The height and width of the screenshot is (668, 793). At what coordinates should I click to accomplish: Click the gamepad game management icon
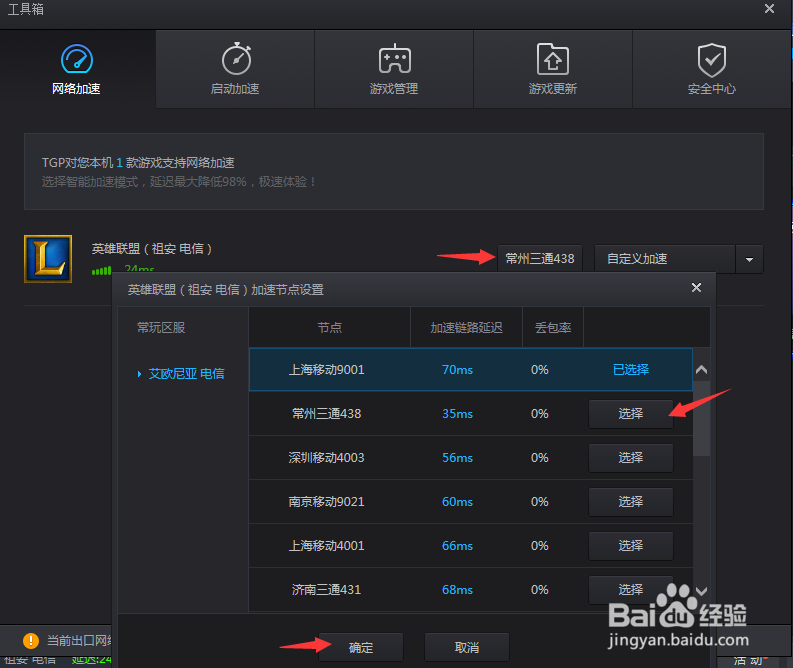point(394,59)
